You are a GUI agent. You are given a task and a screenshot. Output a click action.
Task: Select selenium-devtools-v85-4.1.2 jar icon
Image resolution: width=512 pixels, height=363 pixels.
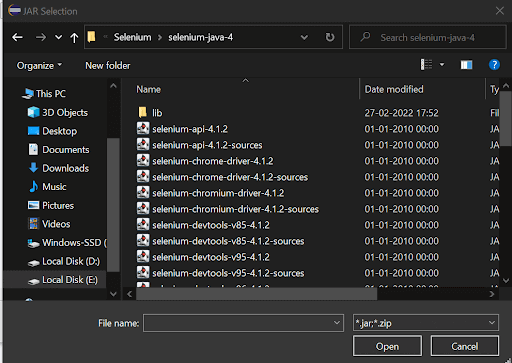click(143, 224)
